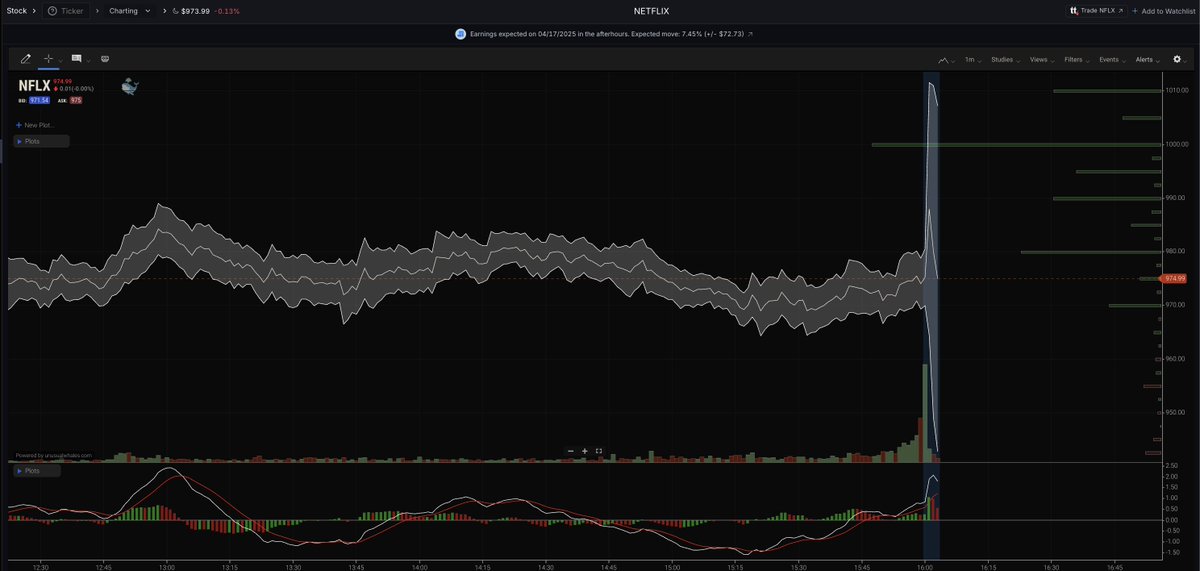The image size is (1200, 571).
Task: Open the Charting breadcrumb dropdown
Action: (x=130, y=10)
